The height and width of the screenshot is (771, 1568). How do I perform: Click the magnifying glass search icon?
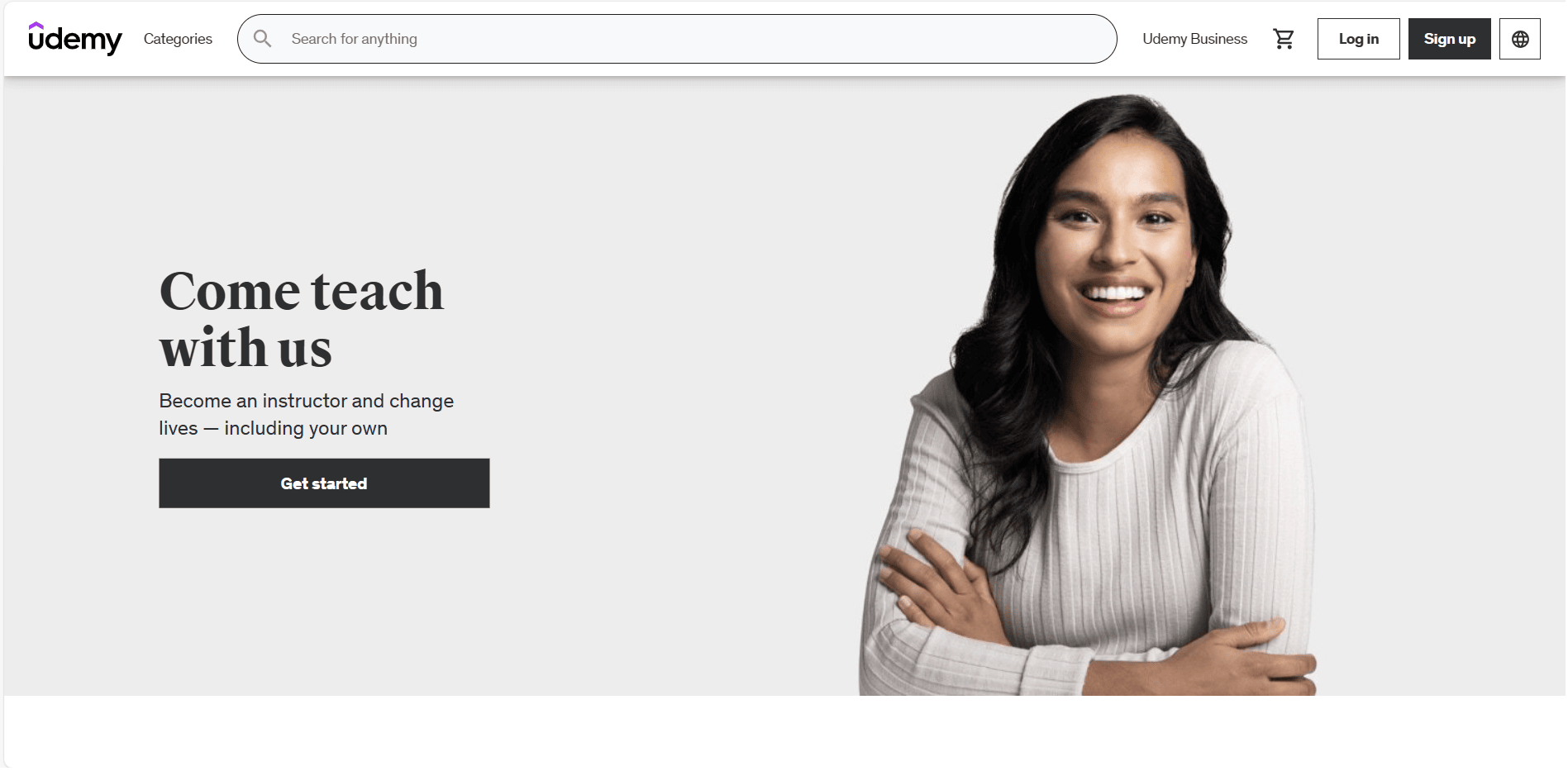pyautogui.click(x=262, y=39)
